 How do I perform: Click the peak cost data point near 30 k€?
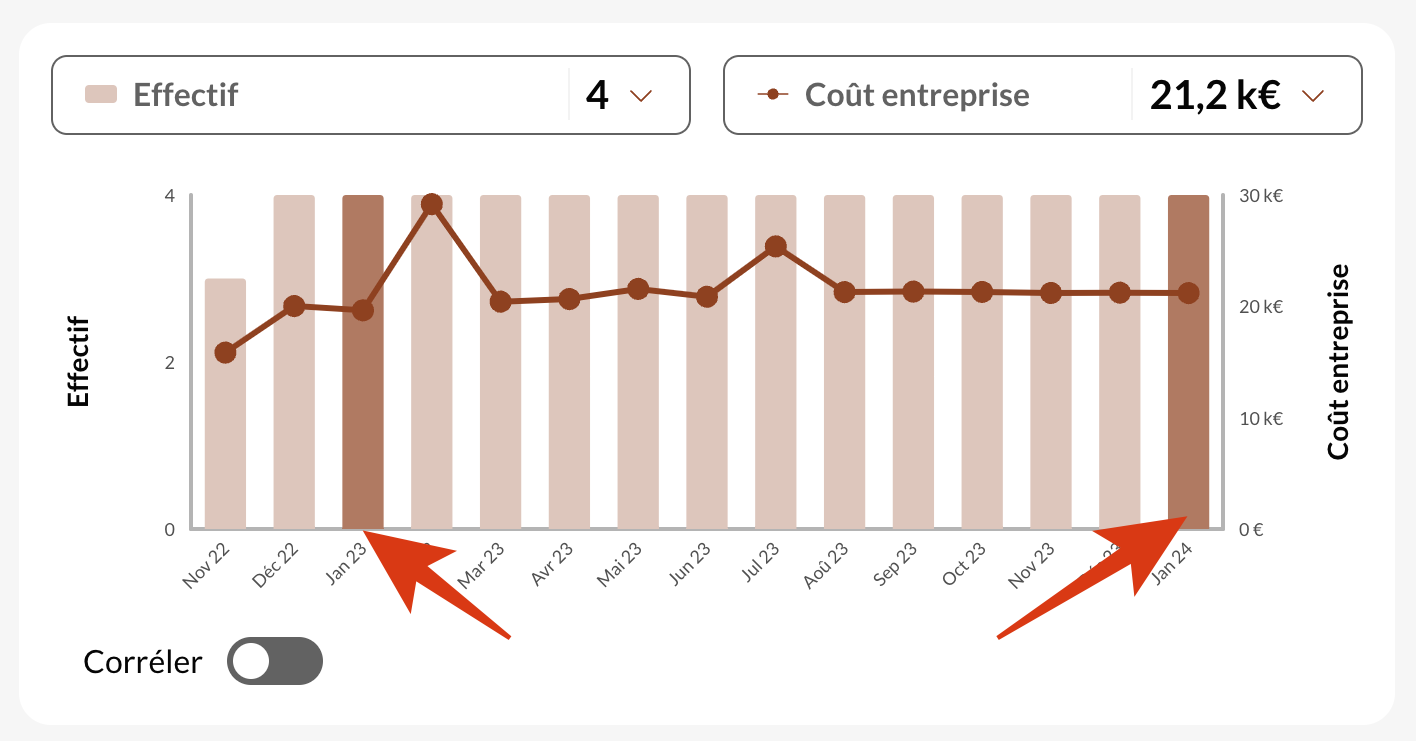432,204
